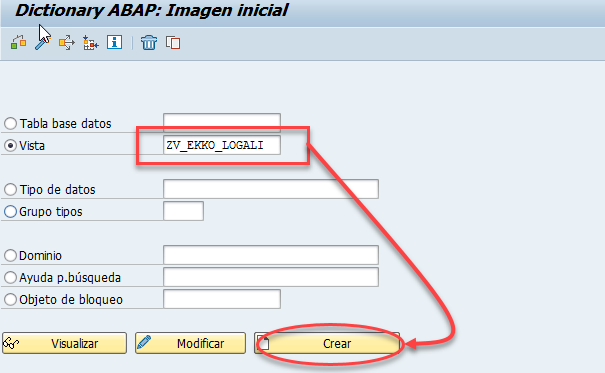Screen dimensions: 605x373
Task: Click the Objeto de bloqueo input field
Action: click(222, 299)
